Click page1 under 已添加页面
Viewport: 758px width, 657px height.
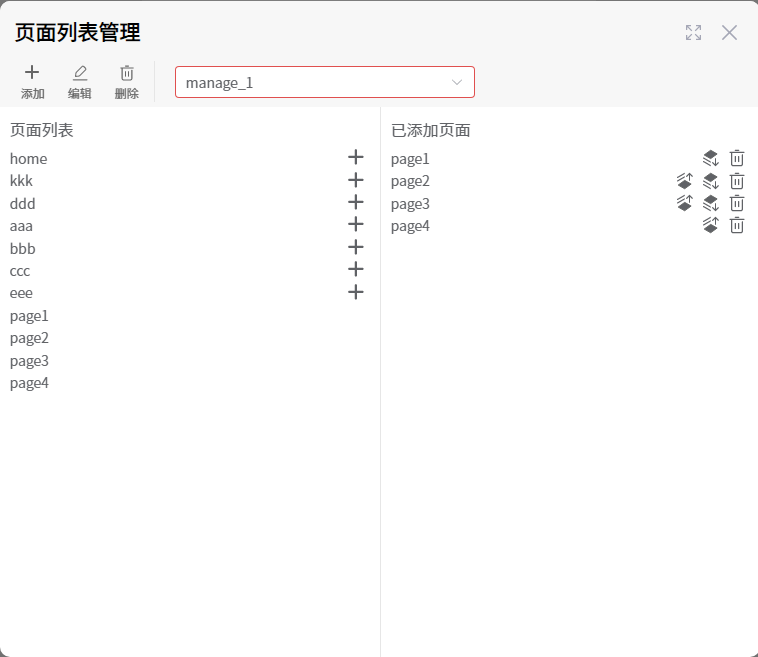click(410, 159)
